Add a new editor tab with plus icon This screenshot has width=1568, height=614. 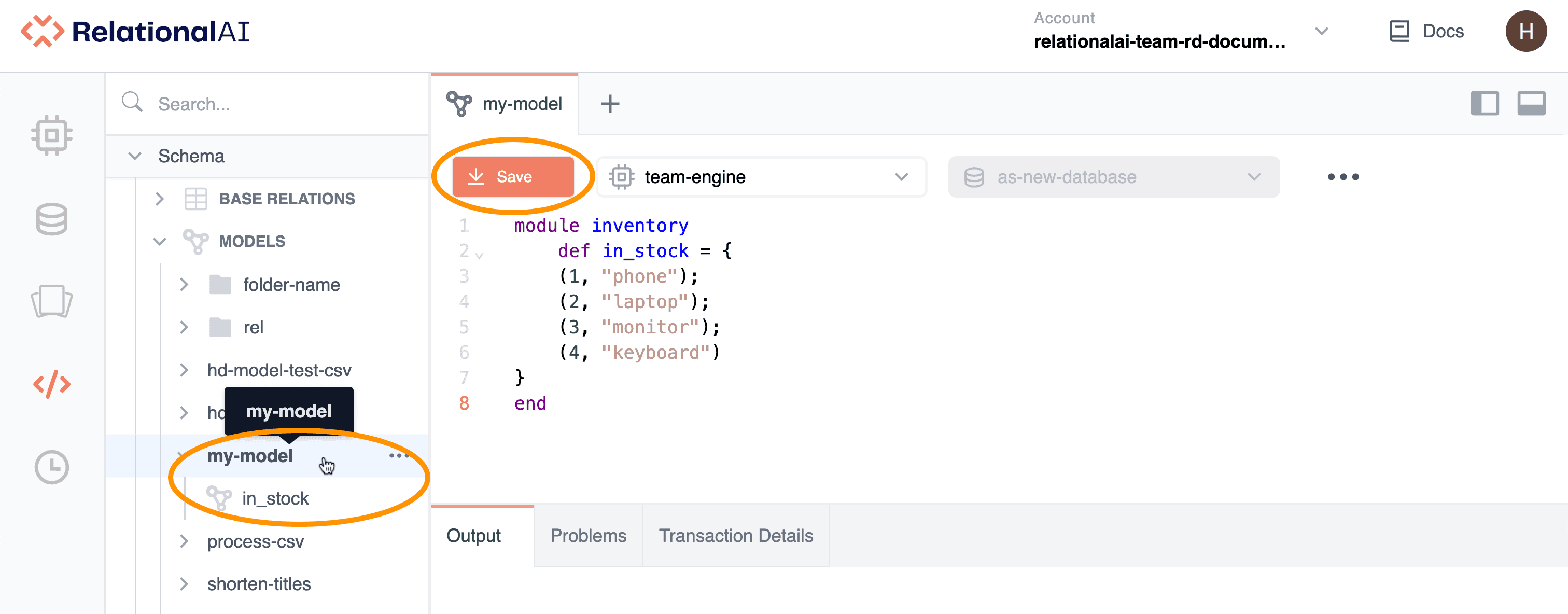tap(610, 104)
